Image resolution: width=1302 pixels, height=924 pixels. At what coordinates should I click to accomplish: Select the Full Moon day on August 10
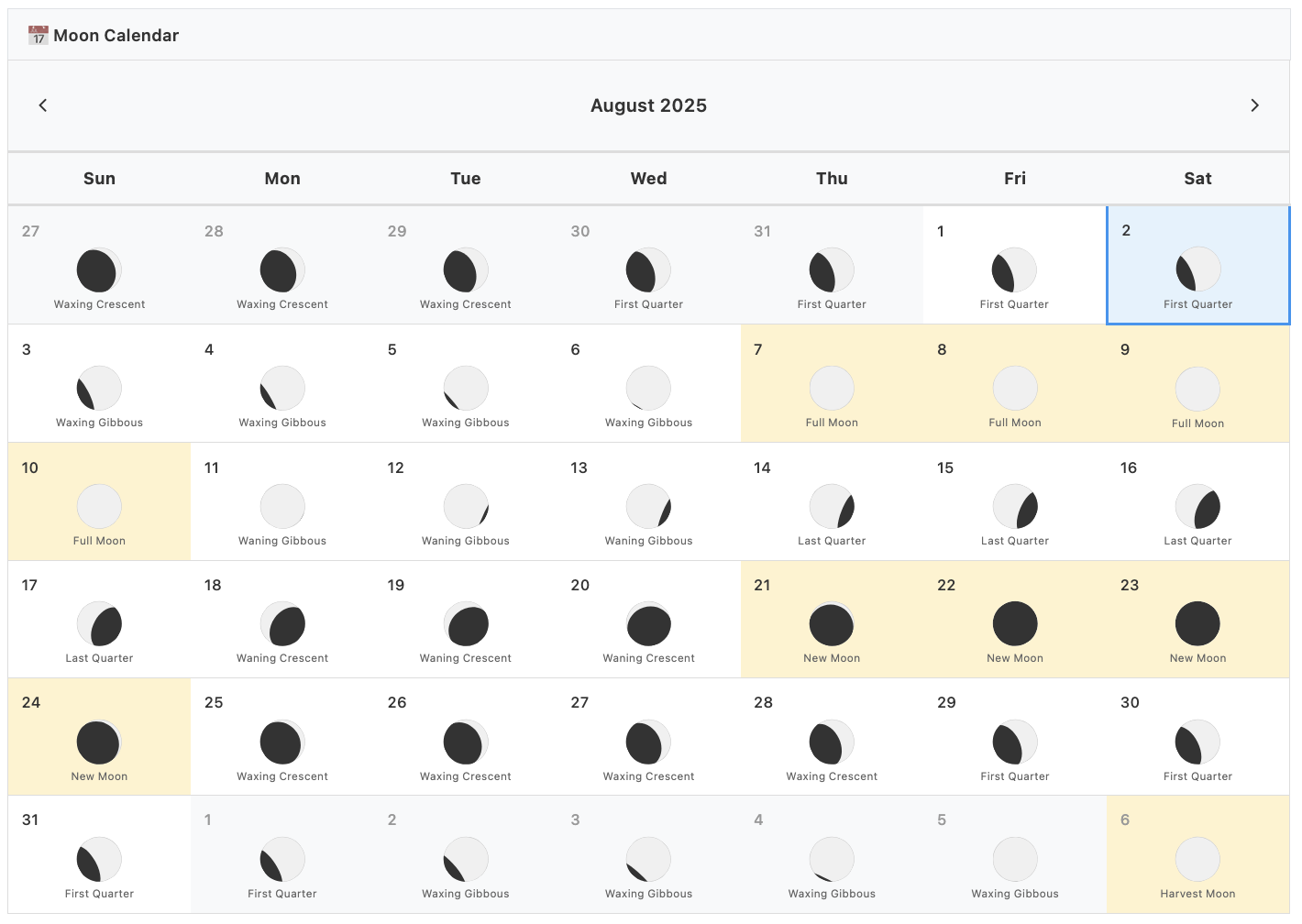(x=98, y=501)
